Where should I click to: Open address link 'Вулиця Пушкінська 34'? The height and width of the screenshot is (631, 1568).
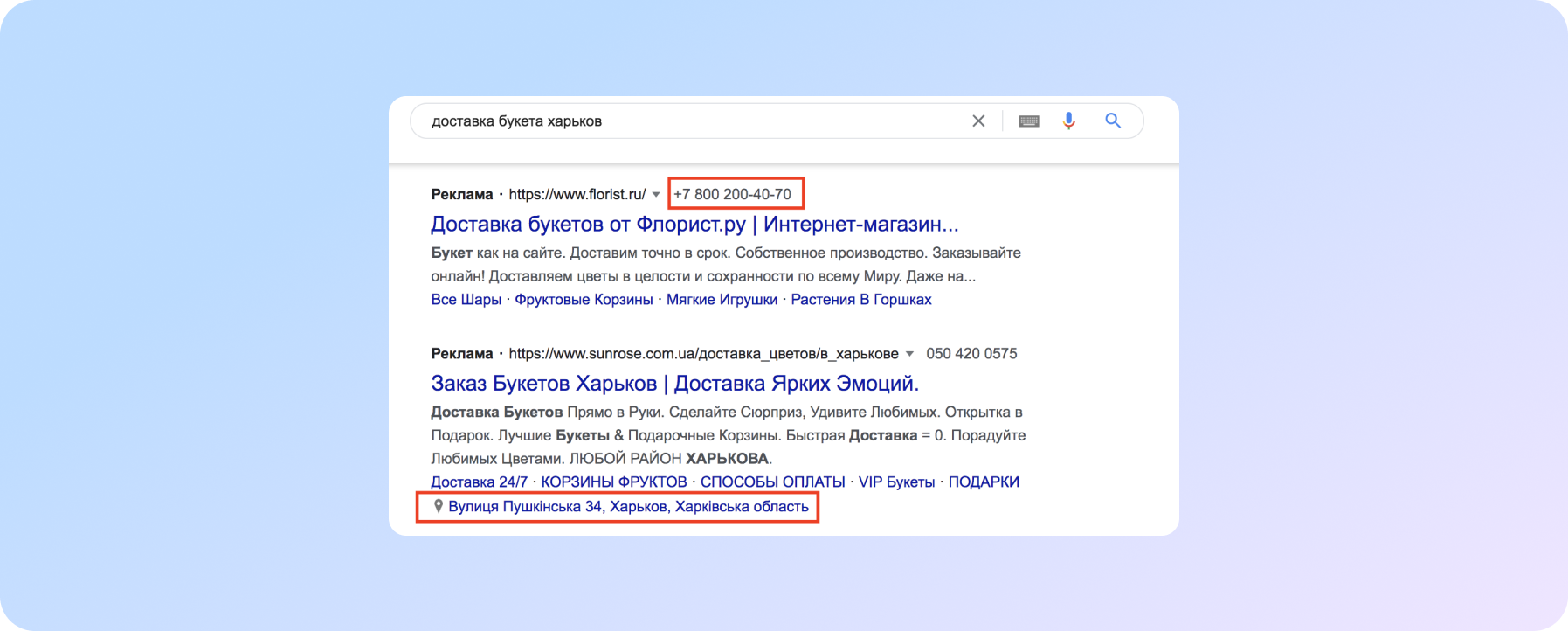pyautogui.click(x=628, y=507)
